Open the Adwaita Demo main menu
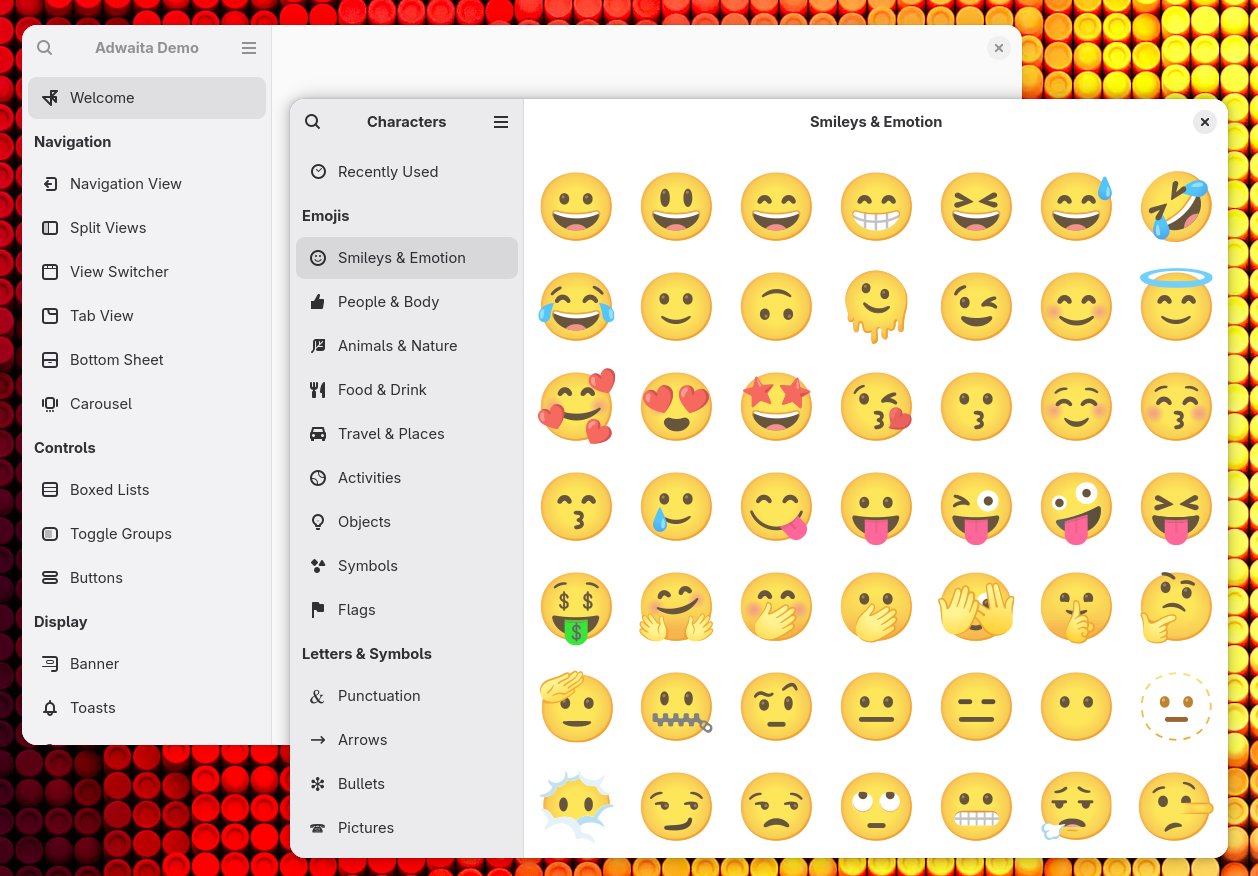The width and height of the screenshot is (1258, 876). coord(249,48)
